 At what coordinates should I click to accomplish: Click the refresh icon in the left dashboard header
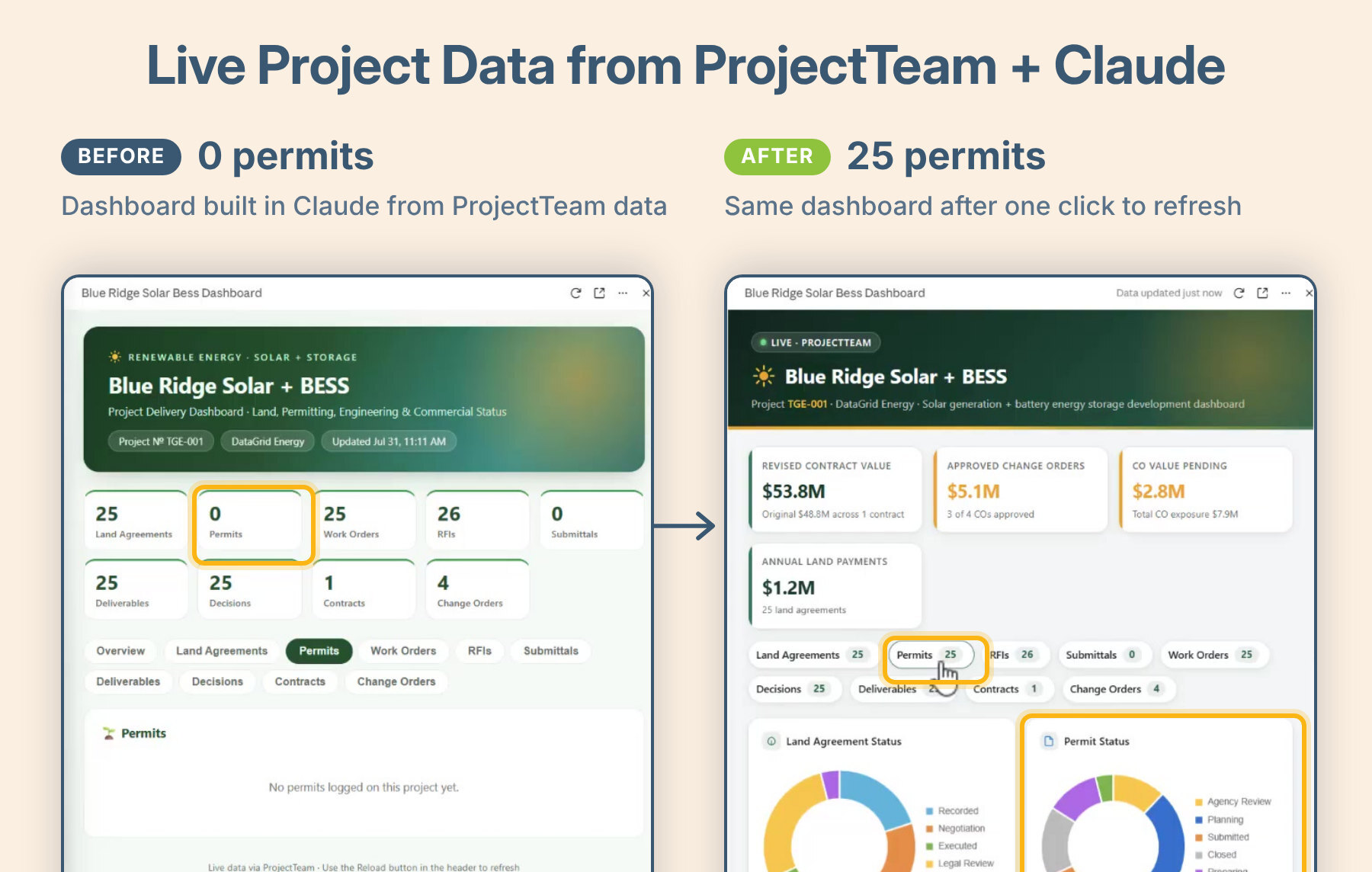pos(575,293)
